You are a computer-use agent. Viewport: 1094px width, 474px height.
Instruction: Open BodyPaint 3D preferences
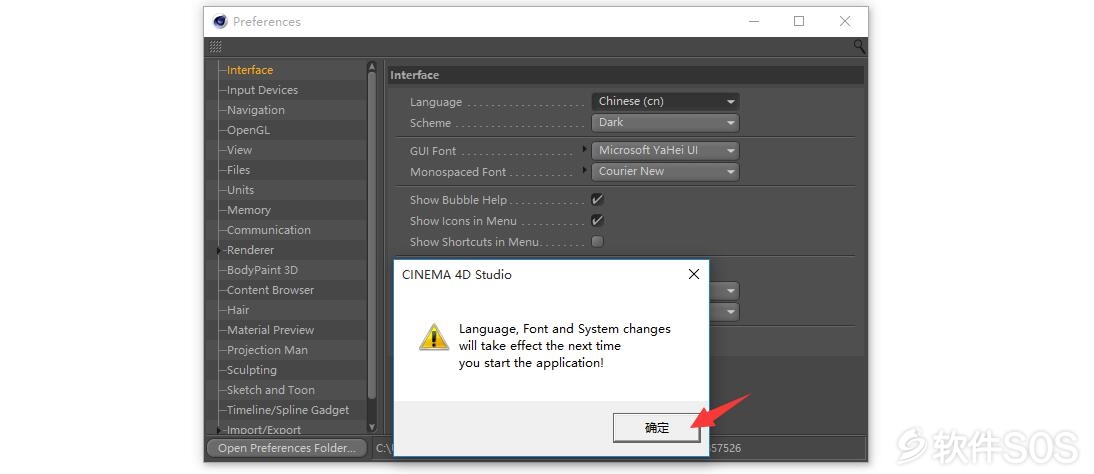(262, 270)
